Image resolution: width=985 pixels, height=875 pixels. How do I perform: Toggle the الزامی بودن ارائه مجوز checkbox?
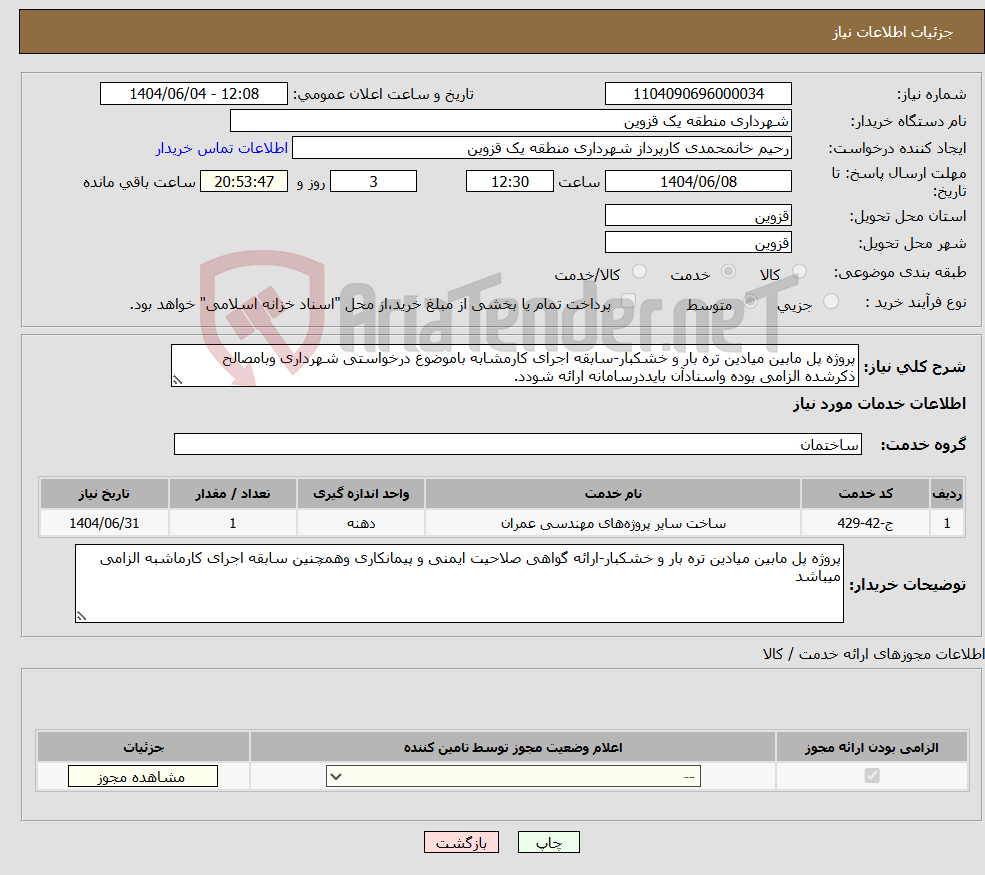click(x=872, y=776)
